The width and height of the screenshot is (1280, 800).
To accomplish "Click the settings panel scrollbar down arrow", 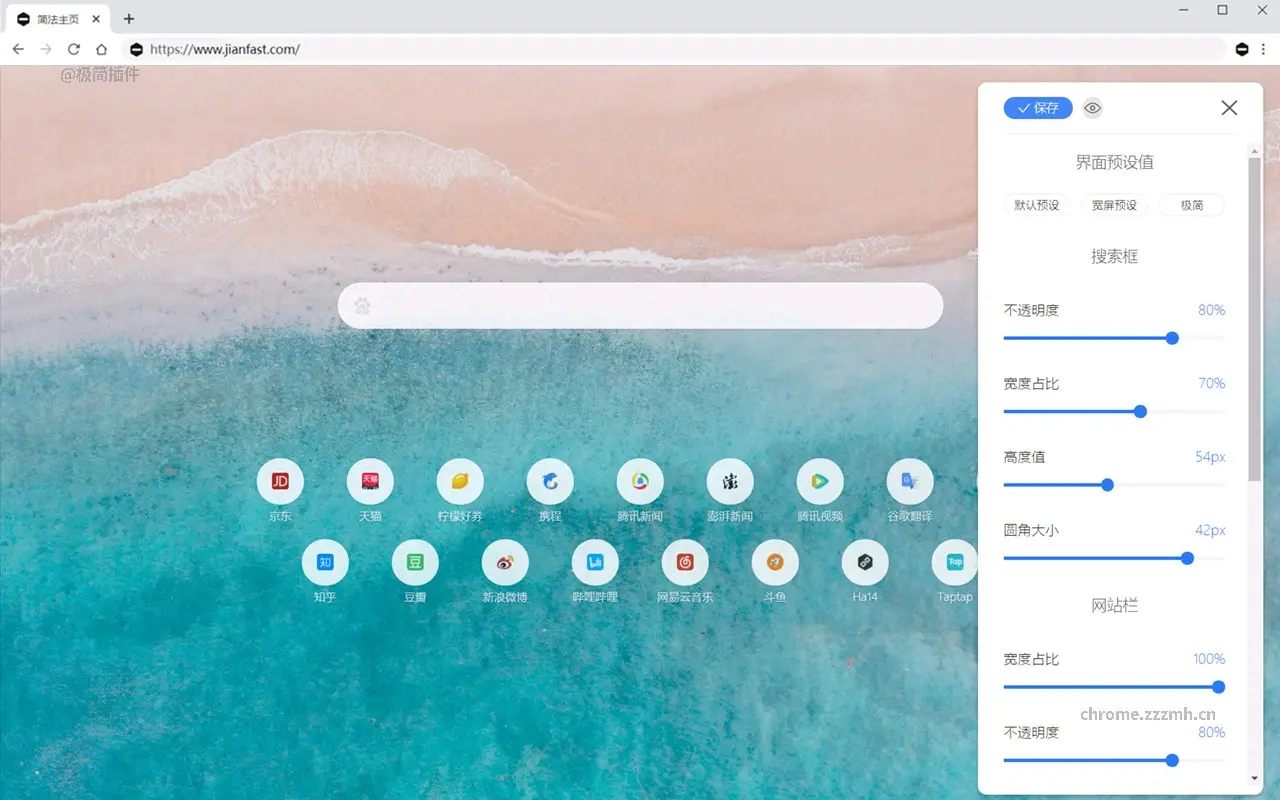I will click(1254, 778).
